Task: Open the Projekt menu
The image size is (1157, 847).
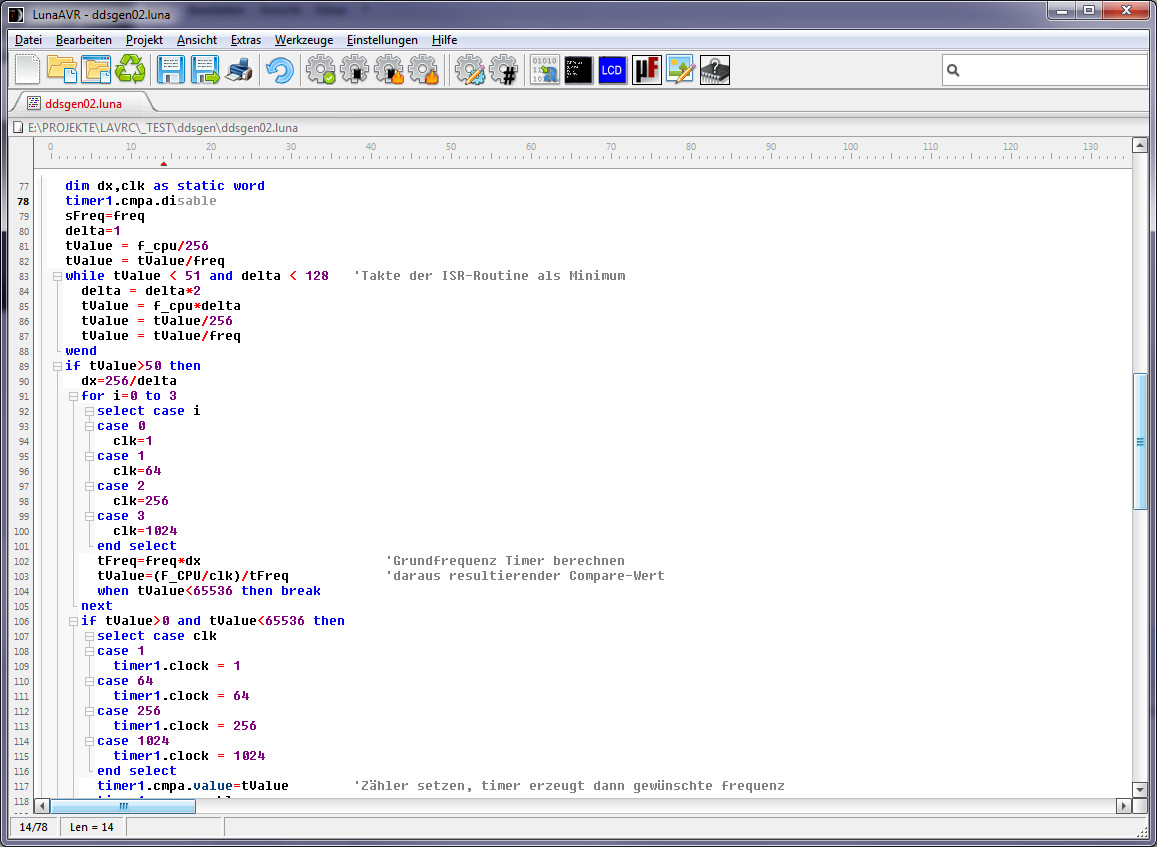Action: 144,40
